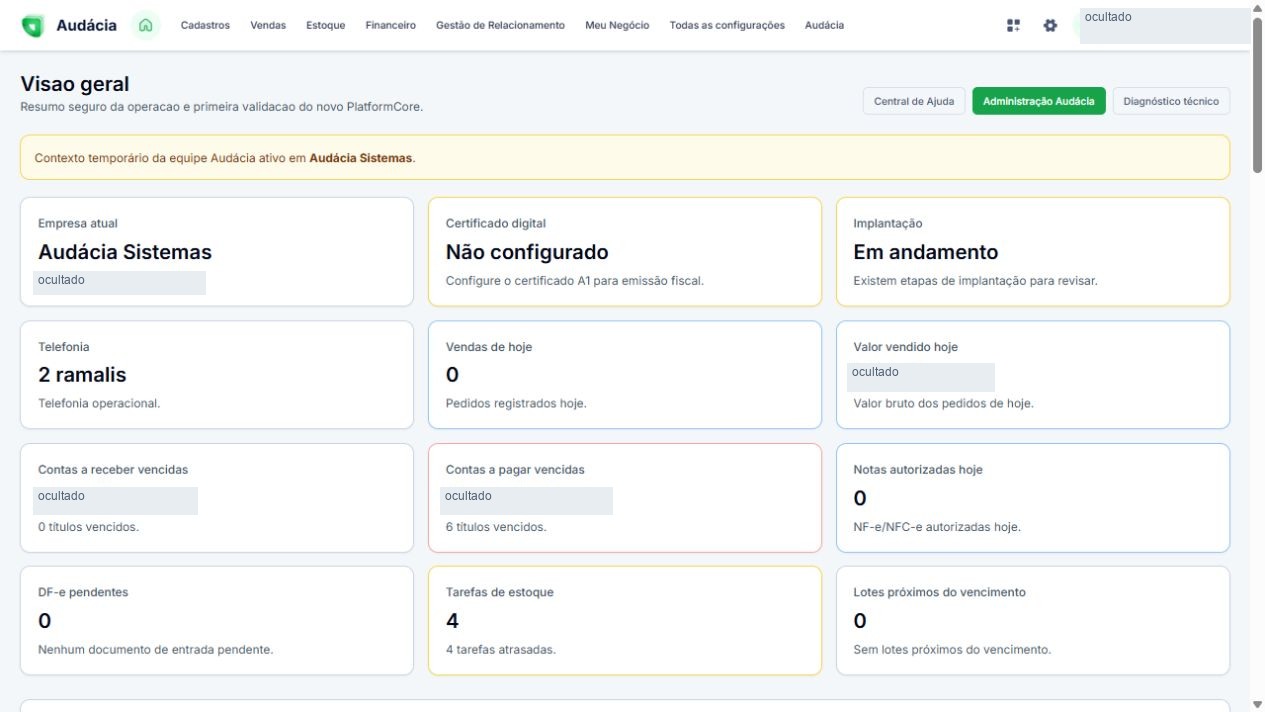
Task: Click 'Valor bruto dos pedidos de hoje.' text
Action: pyautogui.click(x=943, y=403)
